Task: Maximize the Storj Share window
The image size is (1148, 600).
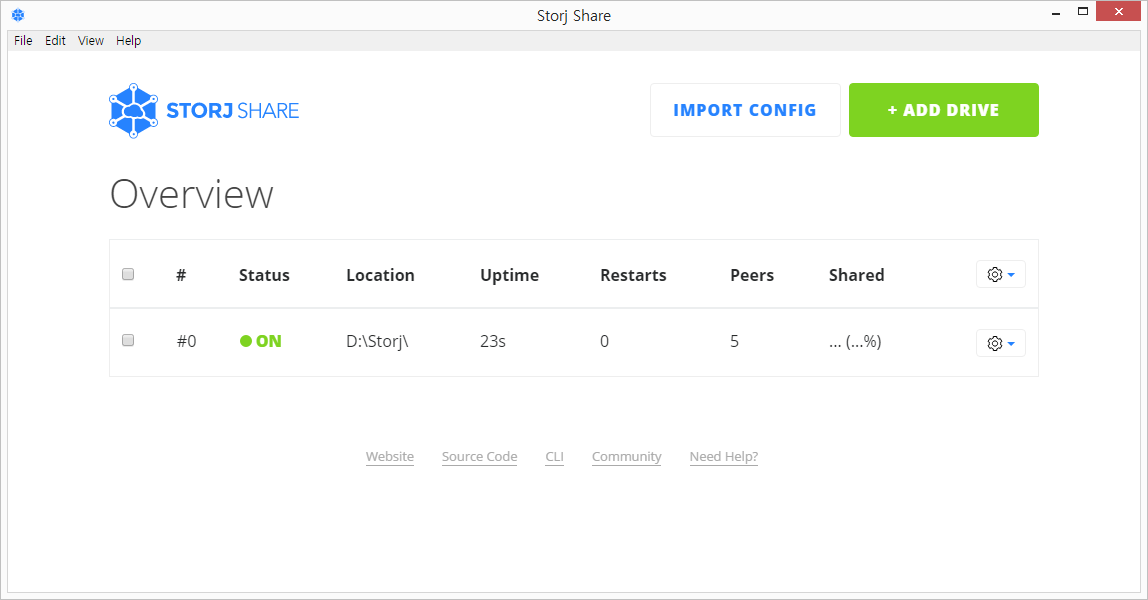Action: pyautogui.click(x=1083, y=12)
